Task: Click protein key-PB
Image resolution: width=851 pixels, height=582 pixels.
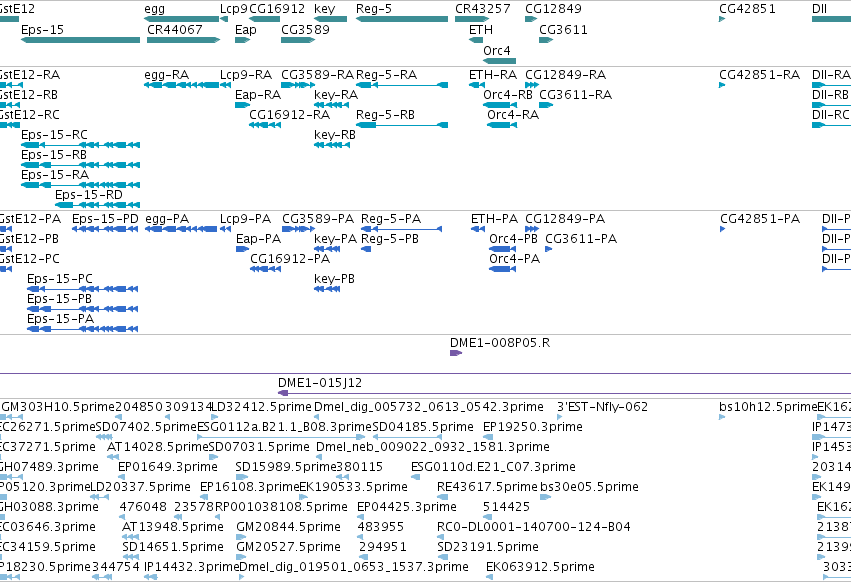Action: (327, 289)
